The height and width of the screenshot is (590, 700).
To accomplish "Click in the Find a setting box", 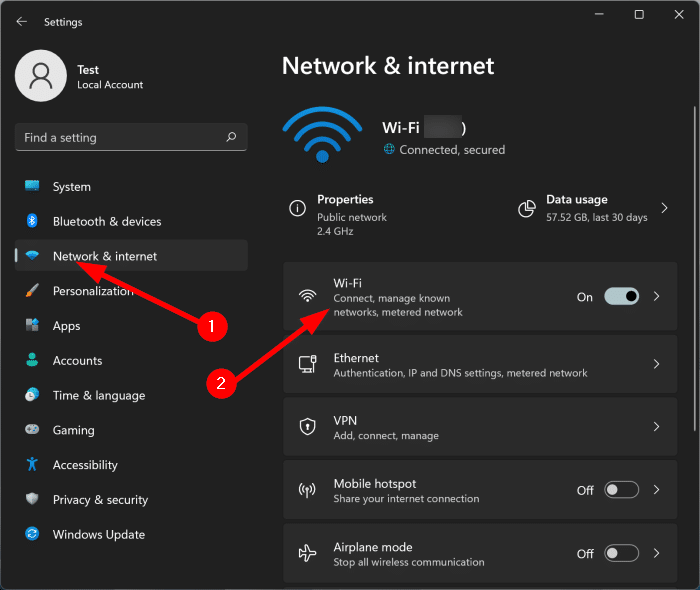I will click(x=131, y=137).
